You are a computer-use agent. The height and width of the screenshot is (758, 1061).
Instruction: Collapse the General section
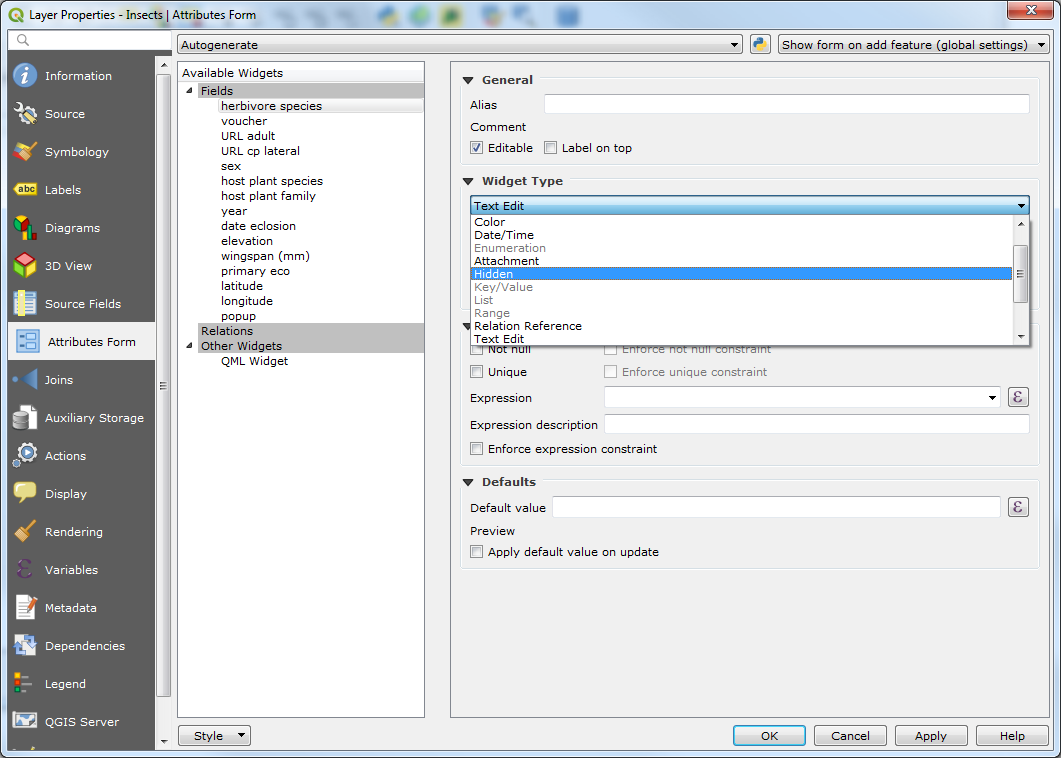[x=468, y=80]
